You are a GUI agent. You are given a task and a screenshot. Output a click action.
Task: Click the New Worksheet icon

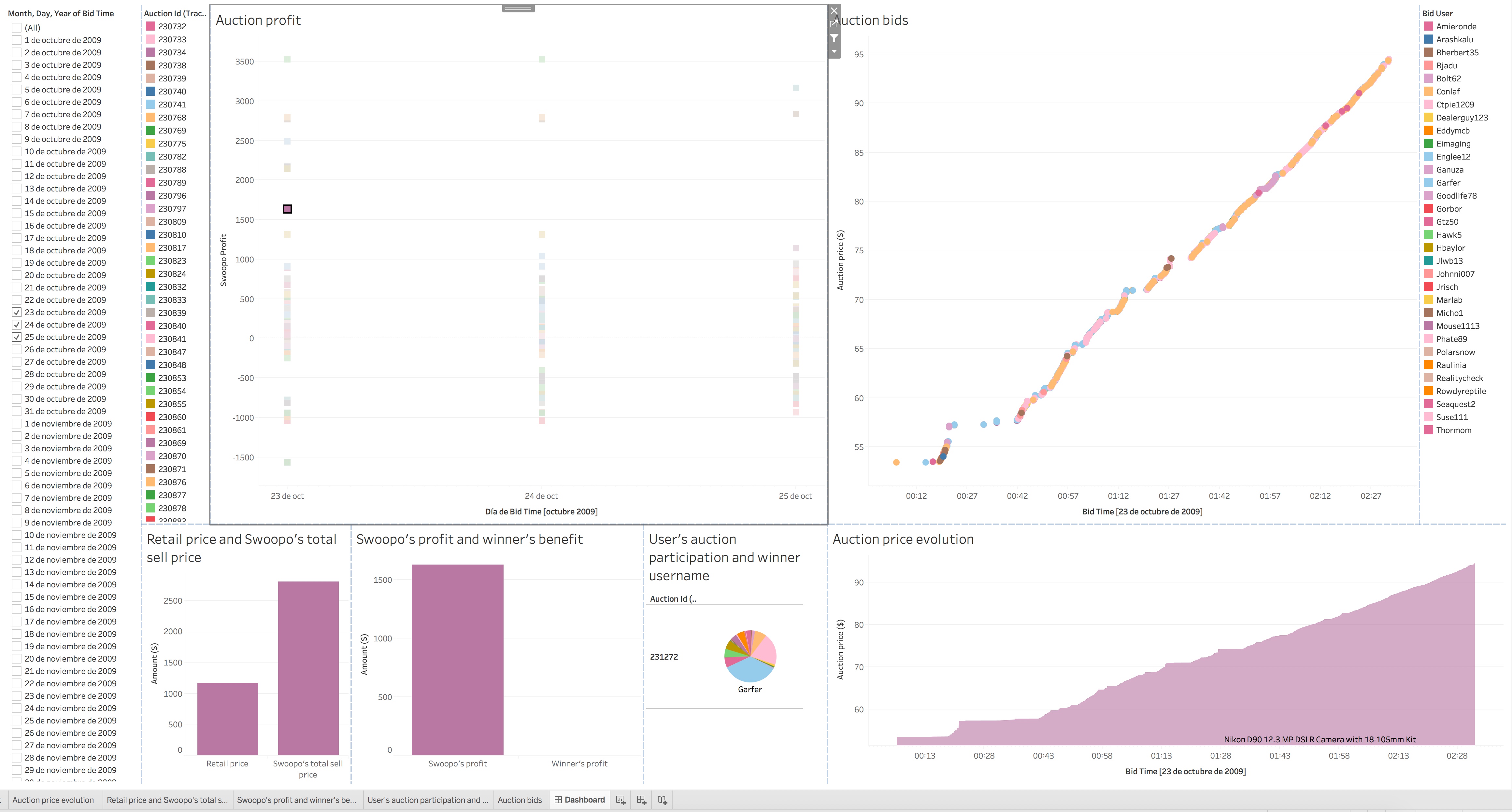pyautogui.click(x=620, y=800)
